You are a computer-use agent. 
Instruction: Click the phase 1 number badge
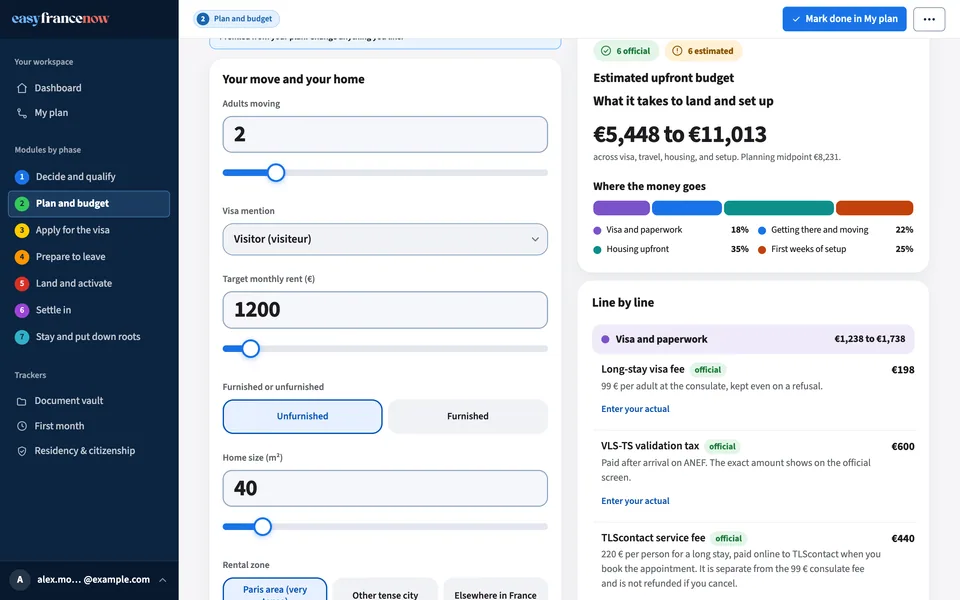(x=22, y=177)
